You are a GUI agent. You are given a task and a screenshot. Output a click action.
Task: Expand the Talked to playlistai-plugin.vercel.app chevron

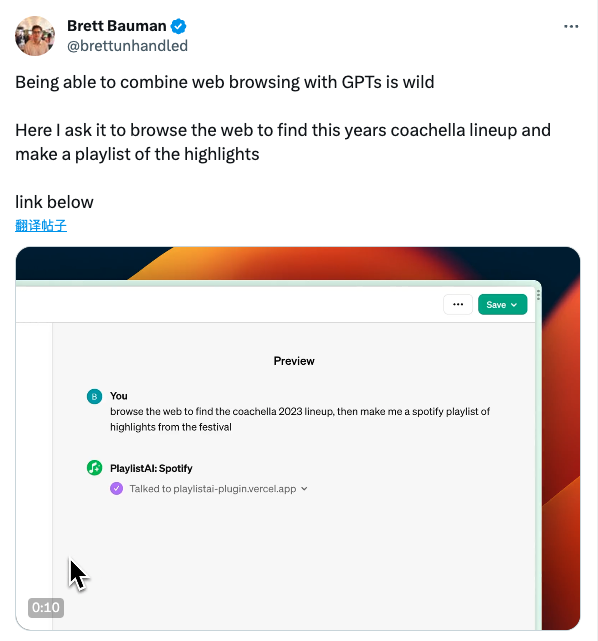coord(304,489)
